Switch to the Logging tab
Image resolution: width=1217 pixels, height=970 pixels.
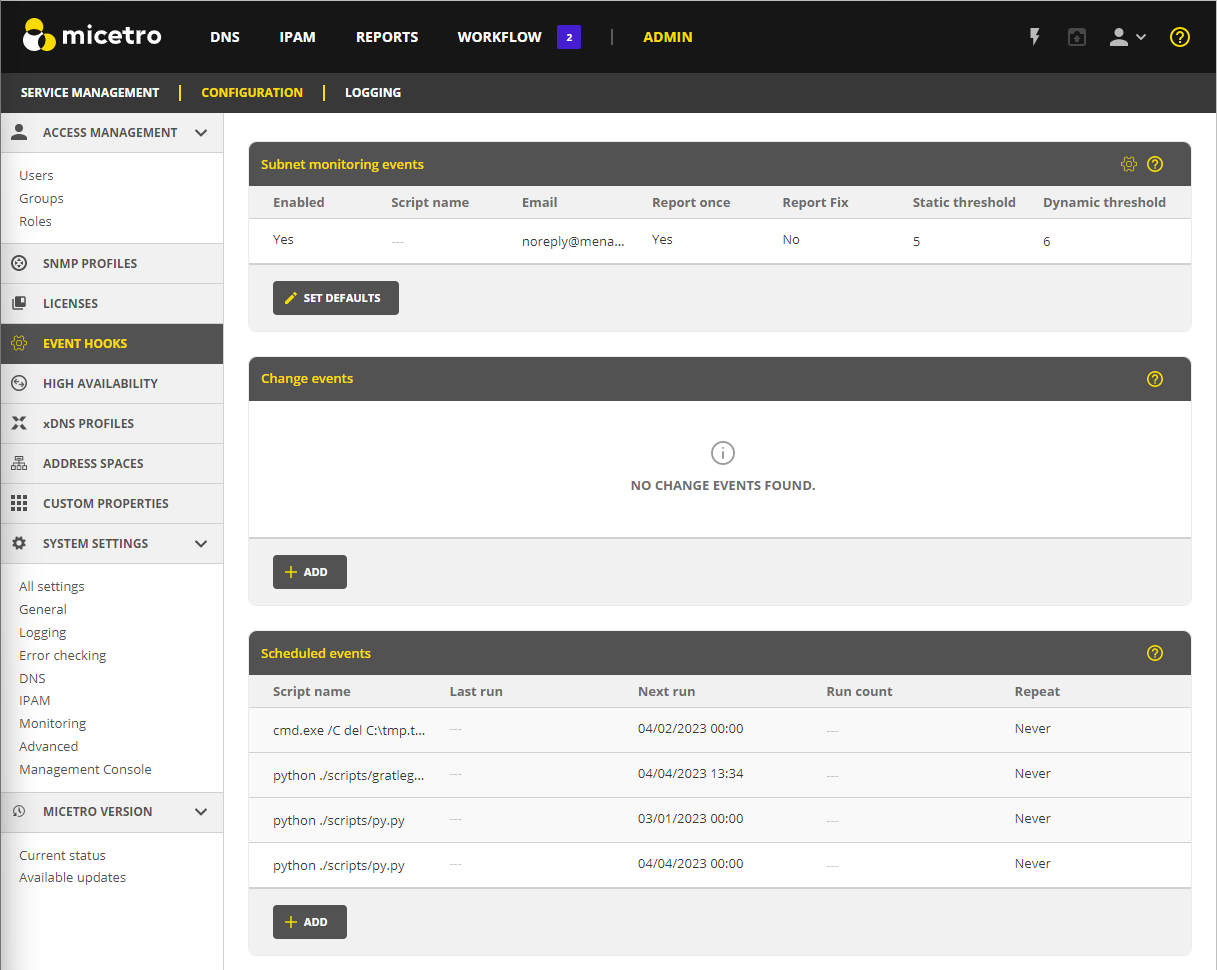[x=373, y=92]
